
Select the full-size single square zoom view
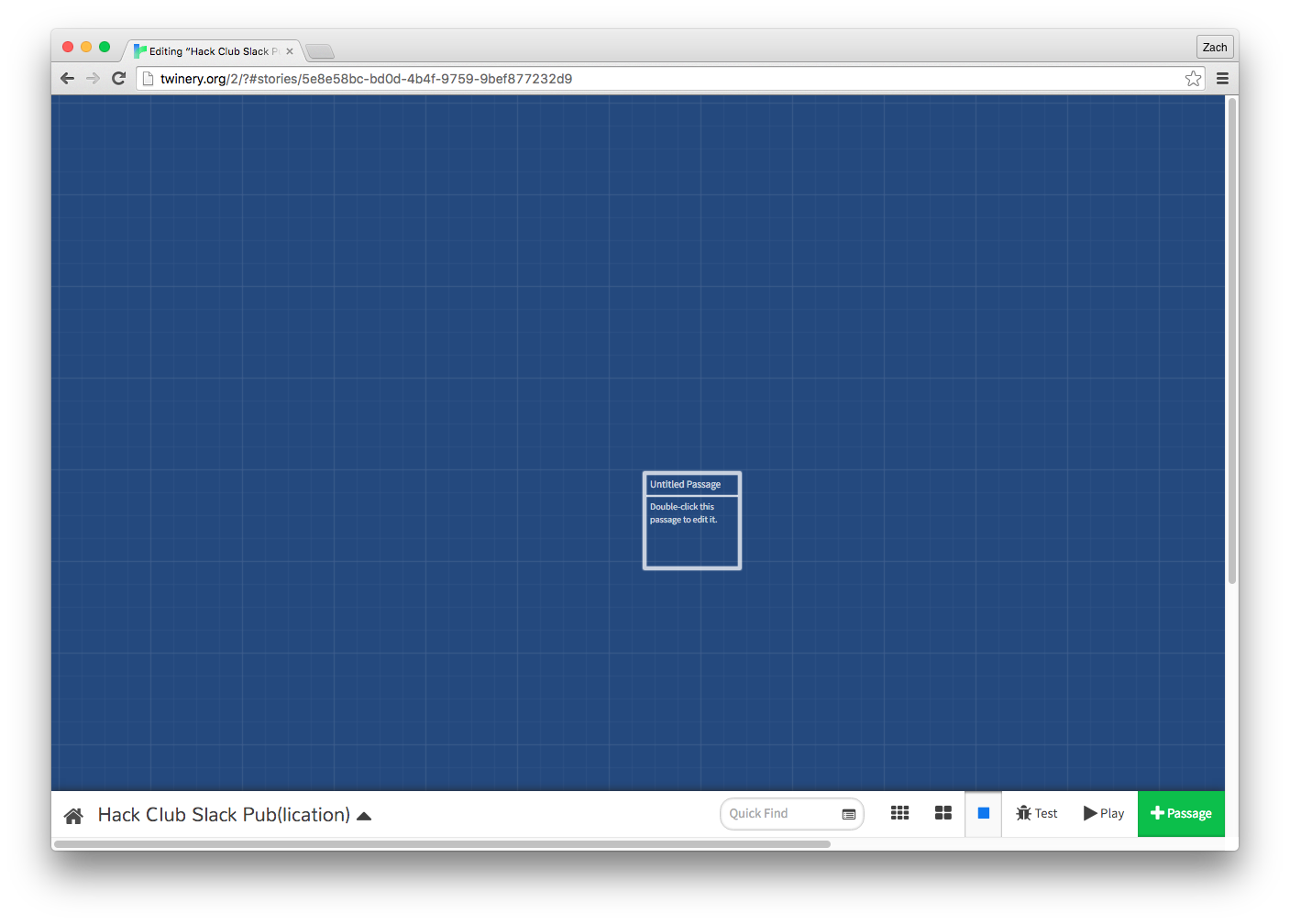click(x=983, y=813)
